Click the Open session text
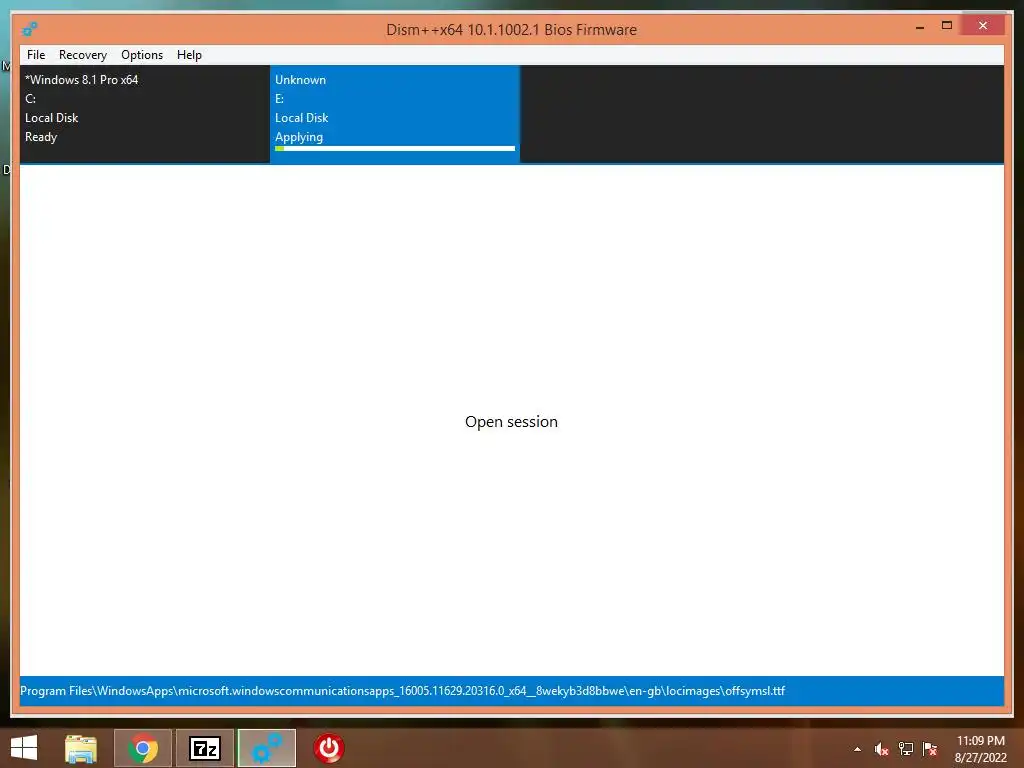 tap(511, 422)
